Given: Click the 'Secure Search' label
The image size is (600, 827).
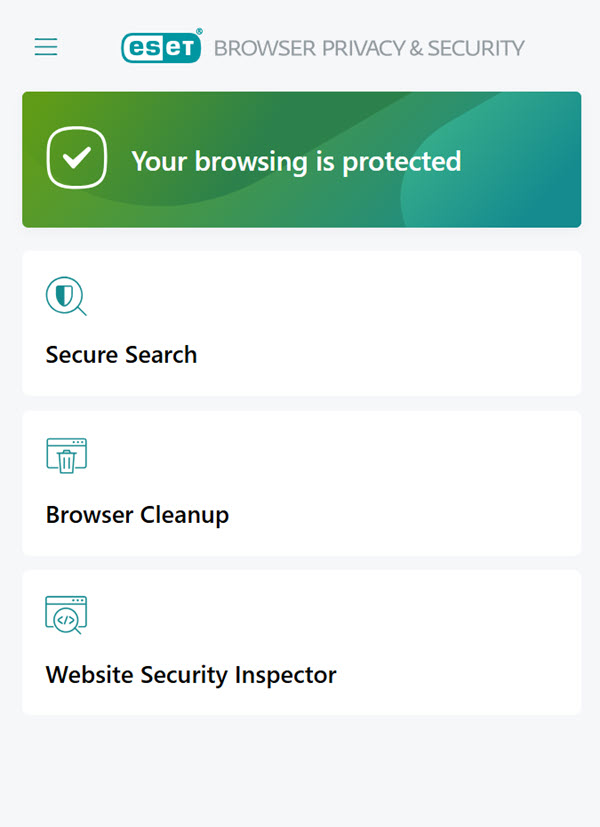Looking at the screenshot, I should [x=121, y=355].
